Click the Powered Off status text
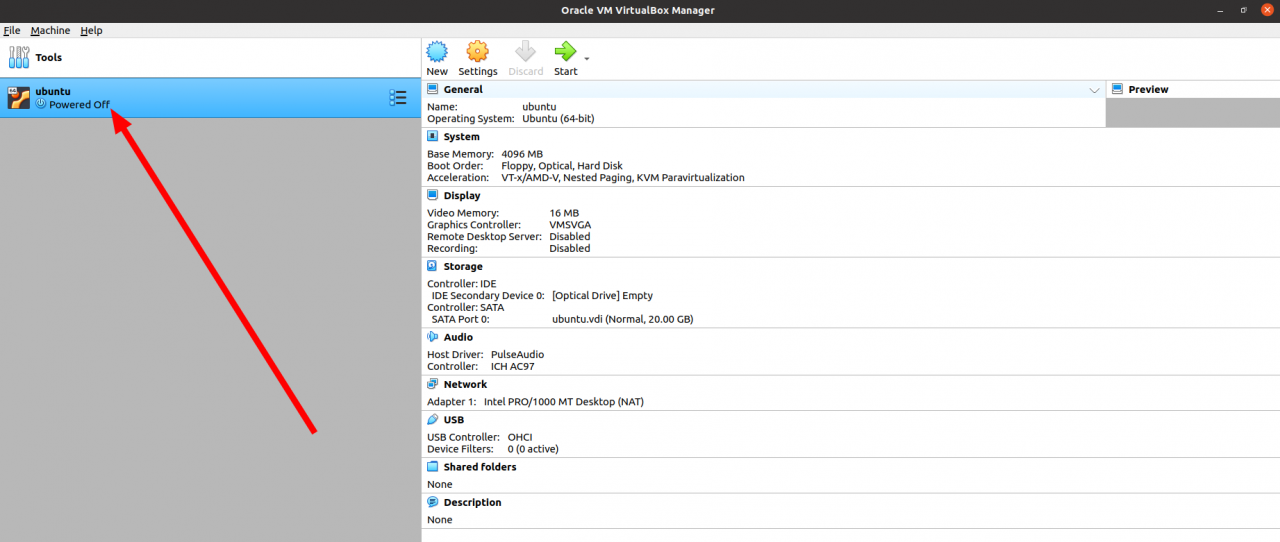The image size is (1280, 542). 79,105
